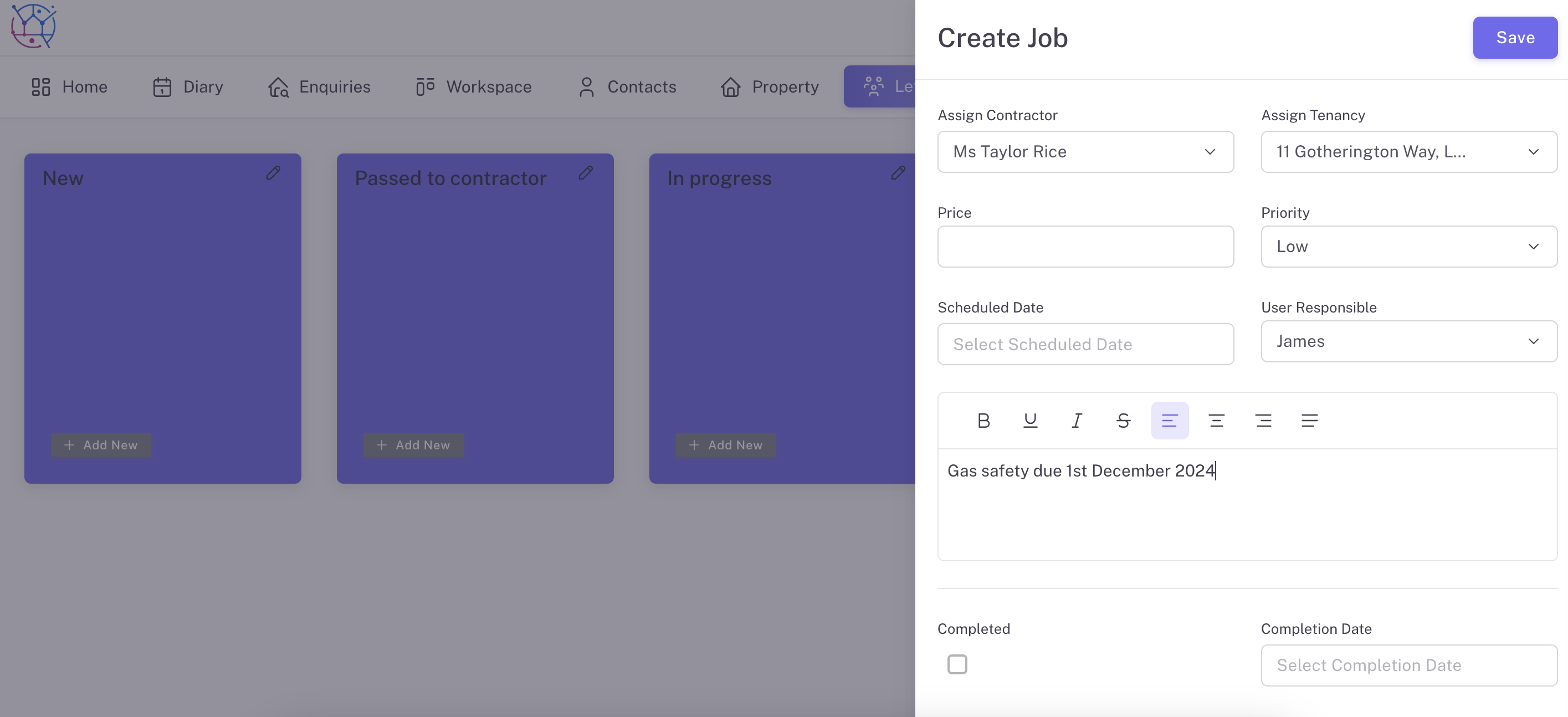Screen dimensions: 1568x717
Task: Apply strikethrough formatting
Action: point(1123,421)
